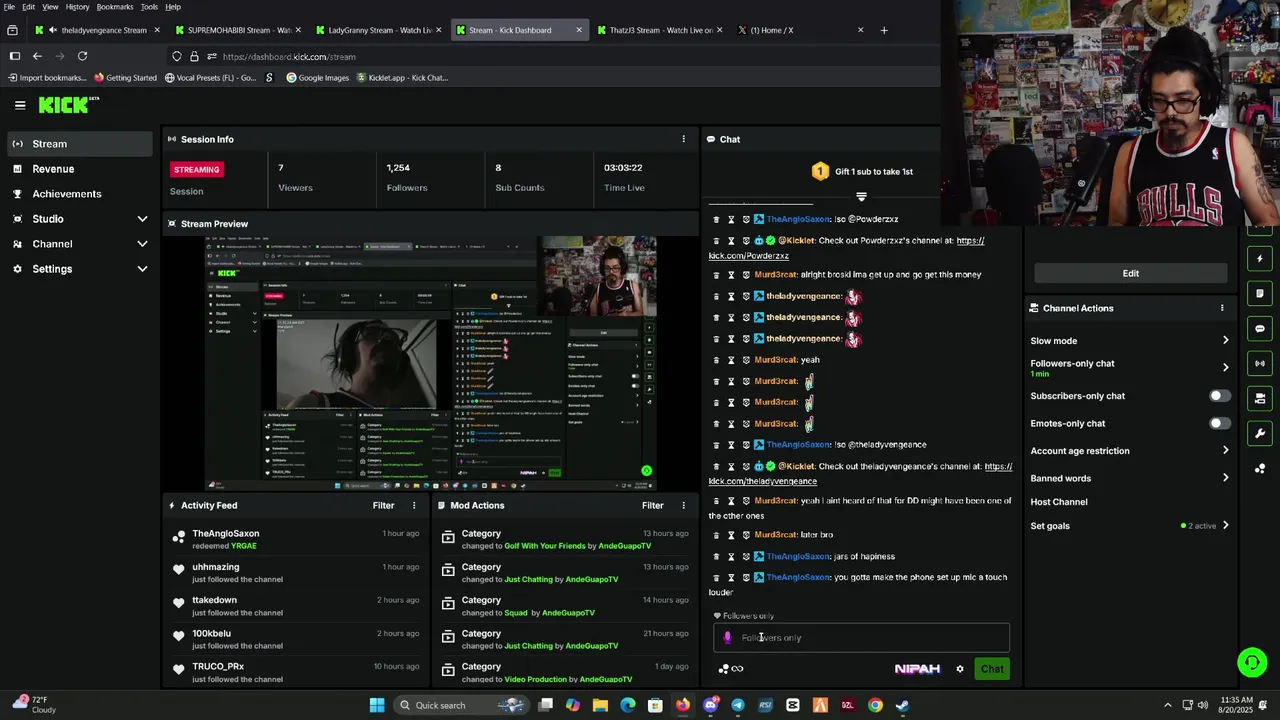Screen dimensions: 1280x720
Task: Expand Followers-only chat settings
Action: 1225,367
